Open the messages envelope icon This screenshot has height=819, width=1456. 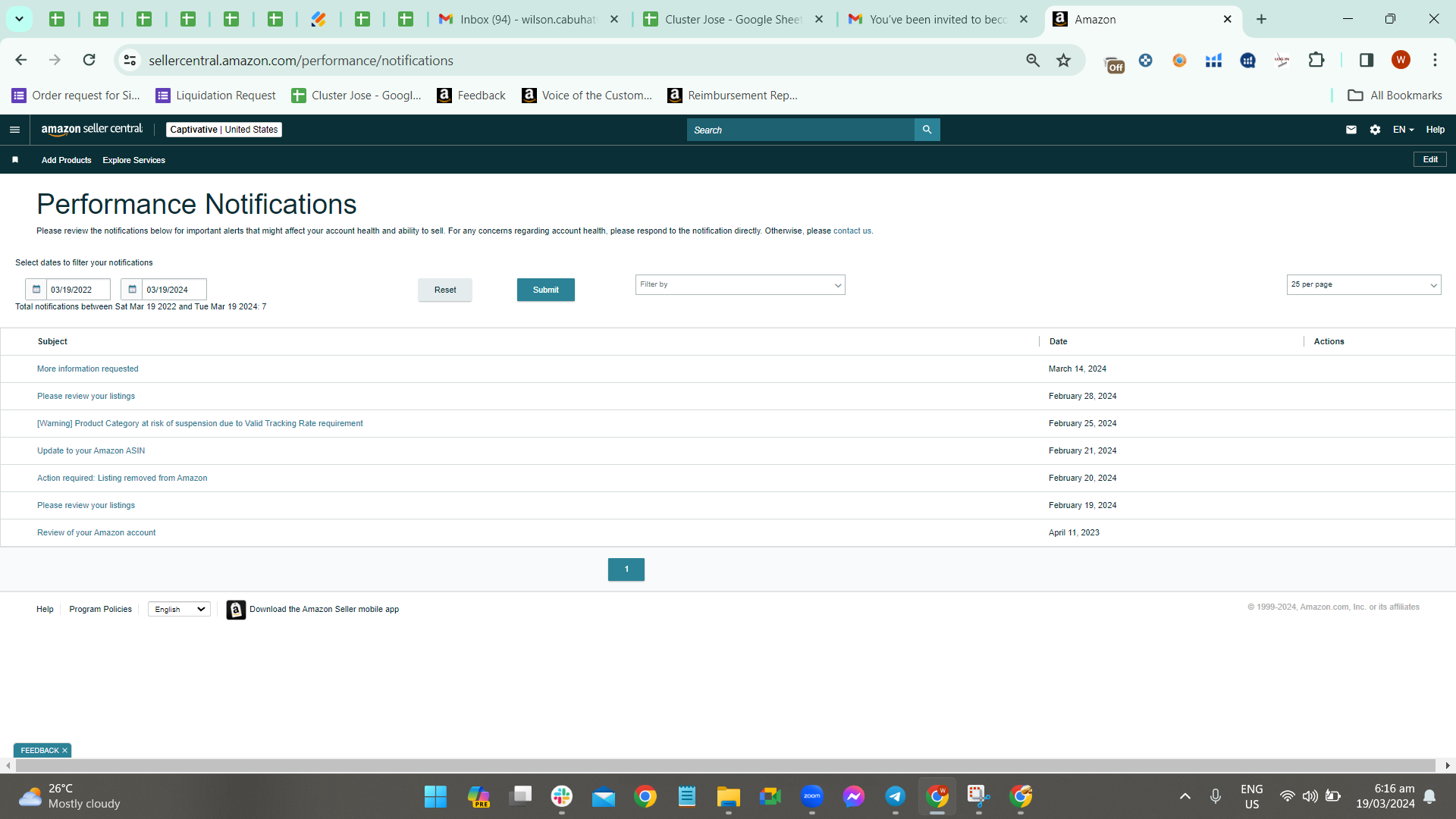tap(1351, 130)
